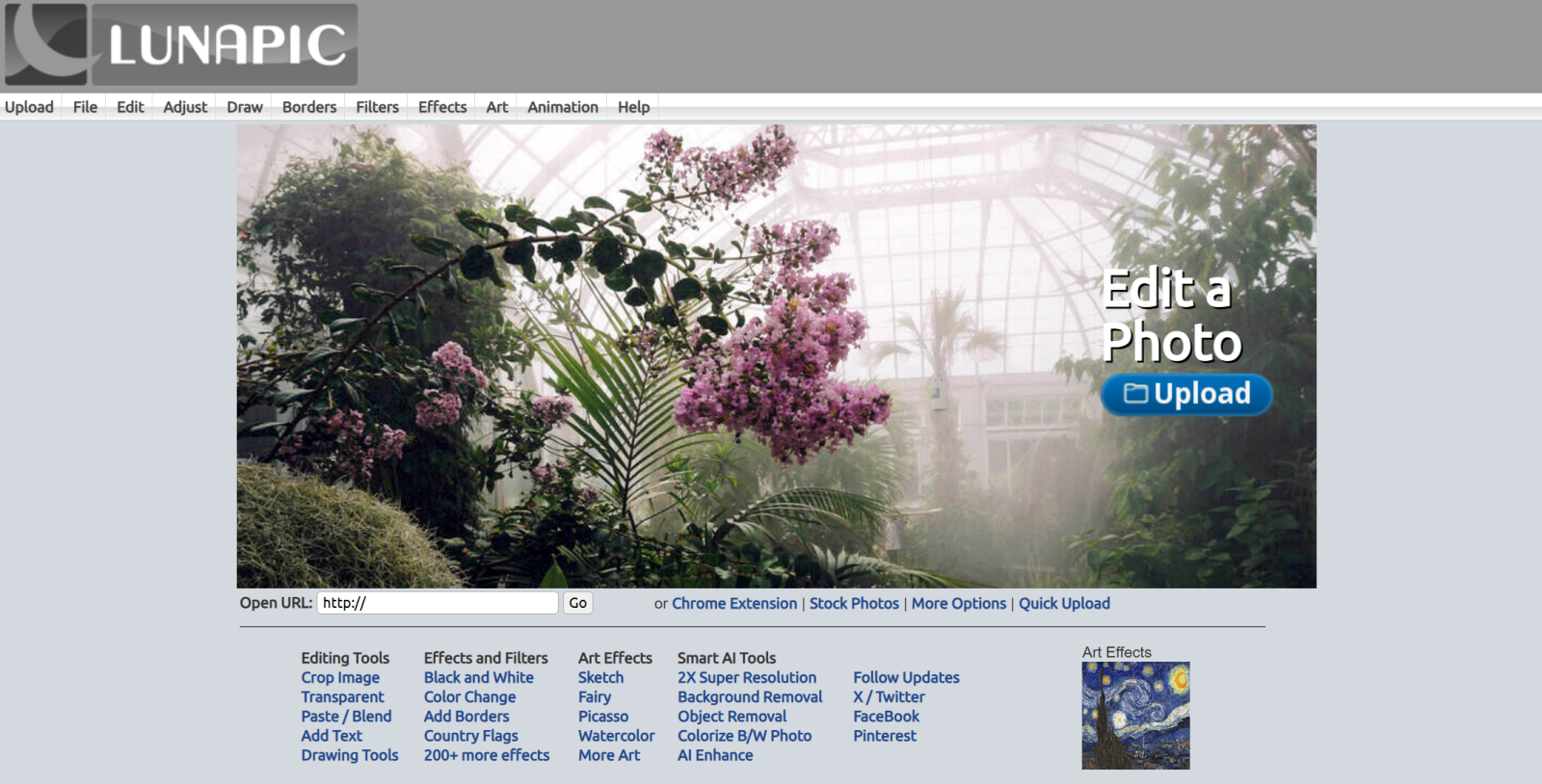Image resolution: width=1542 pixels, height=784 pixels.
Task: Open the Chrome Extension link
Action: click(734, 603)
